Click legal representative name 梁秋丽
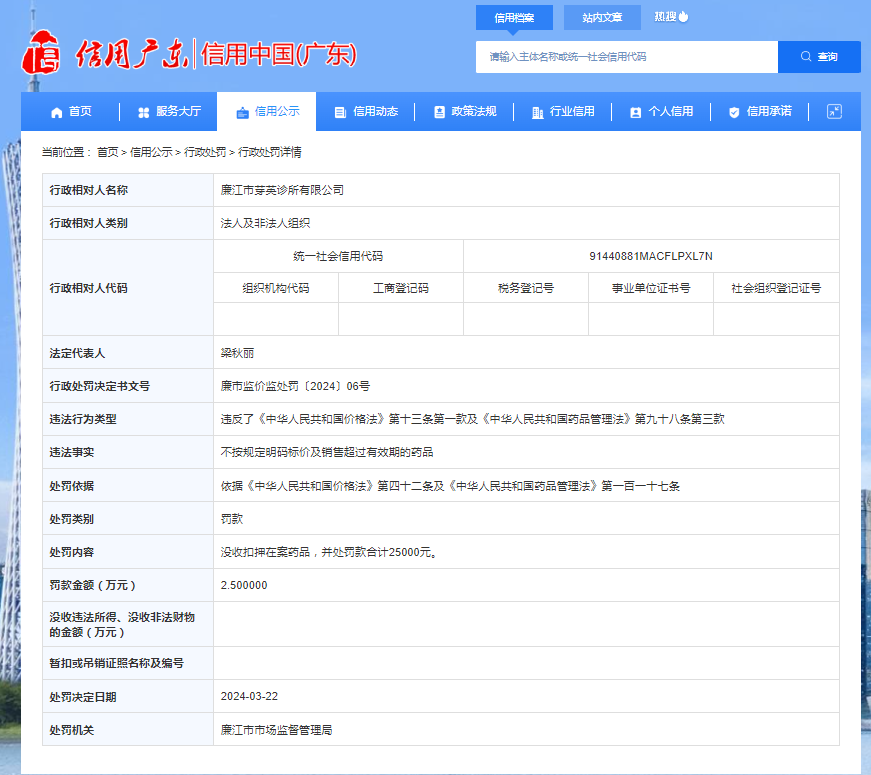The width and height of the screenshot is (871, 775). (237, 353)
